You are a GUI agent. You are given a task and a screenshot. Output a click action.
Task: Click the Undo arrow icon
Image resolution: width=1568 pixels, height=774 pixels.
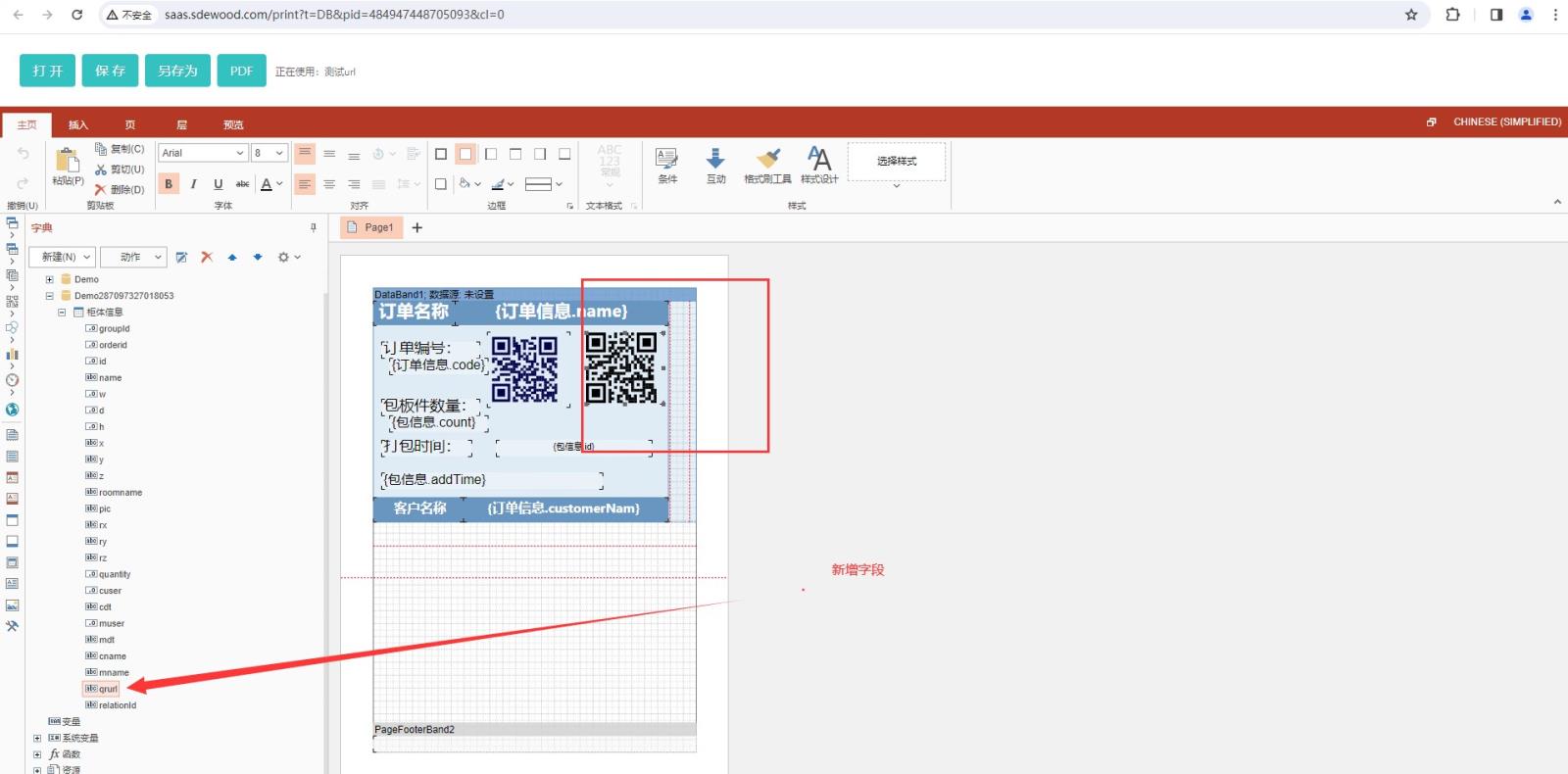[23, 153]
